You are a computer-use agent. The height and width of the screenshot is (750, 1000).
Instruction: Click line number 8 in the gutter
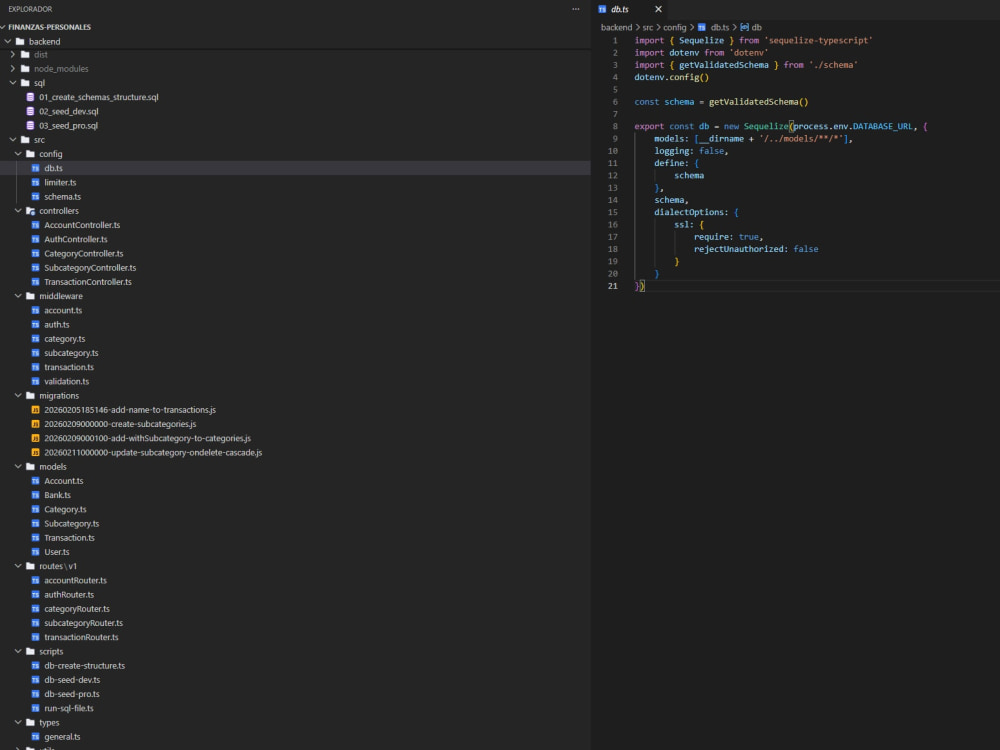click(615, 126)
